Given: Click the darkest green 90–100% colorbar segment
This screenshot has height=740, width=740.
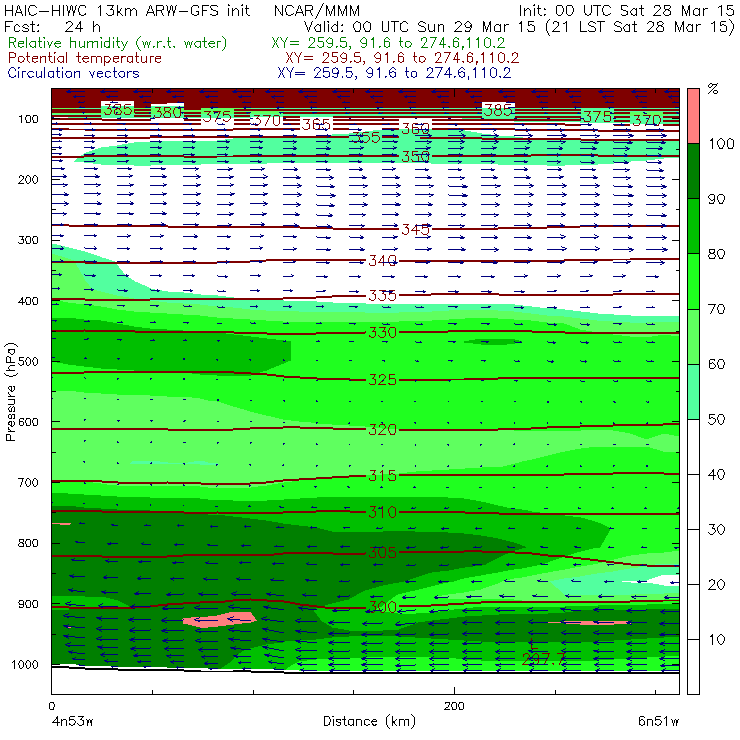Looking at the screenshot, I should click(x=693, y=171).
